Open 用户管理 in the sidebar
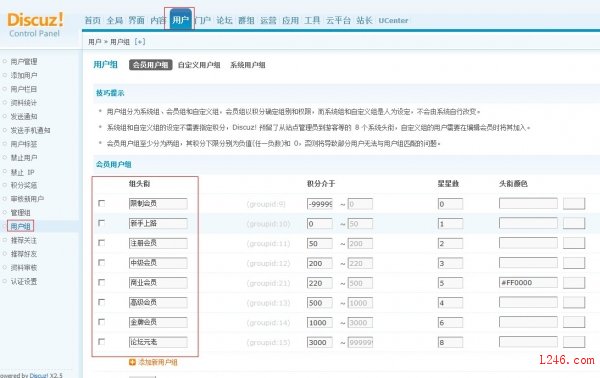600x378 pixels. (x=24, y=62)
